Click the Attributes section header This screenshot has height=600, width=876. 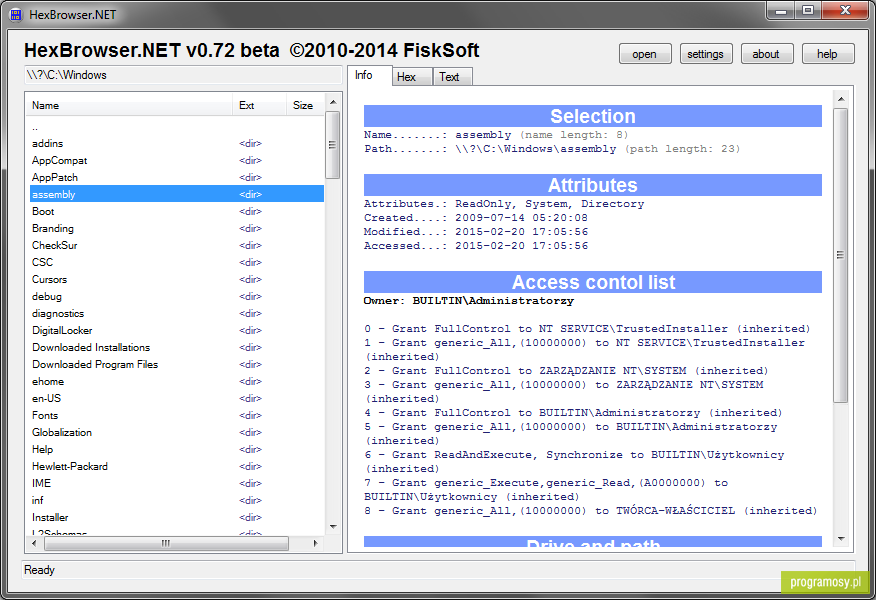click(593, 185)
